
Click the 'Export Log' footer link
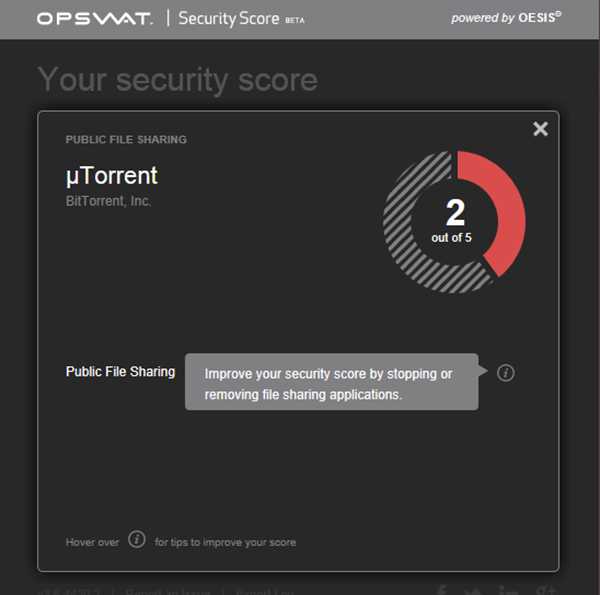click(x=266, y=591)
